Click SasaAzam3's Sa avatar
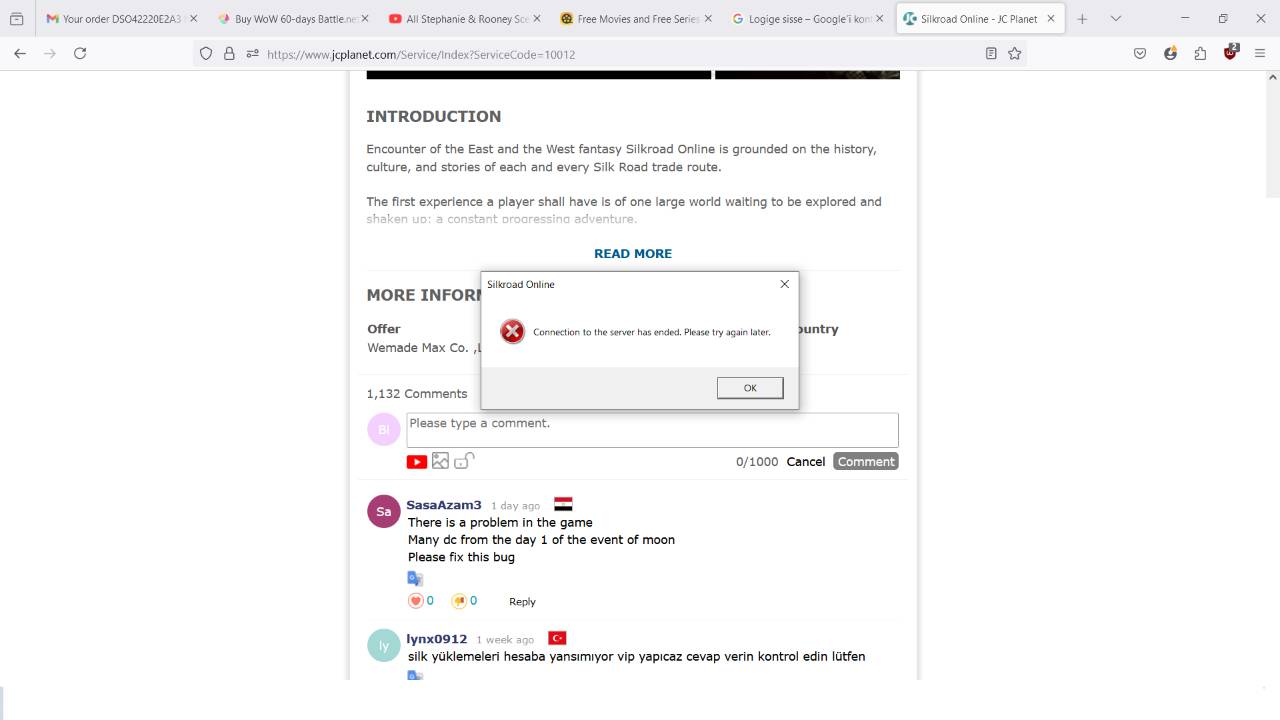 383,511
